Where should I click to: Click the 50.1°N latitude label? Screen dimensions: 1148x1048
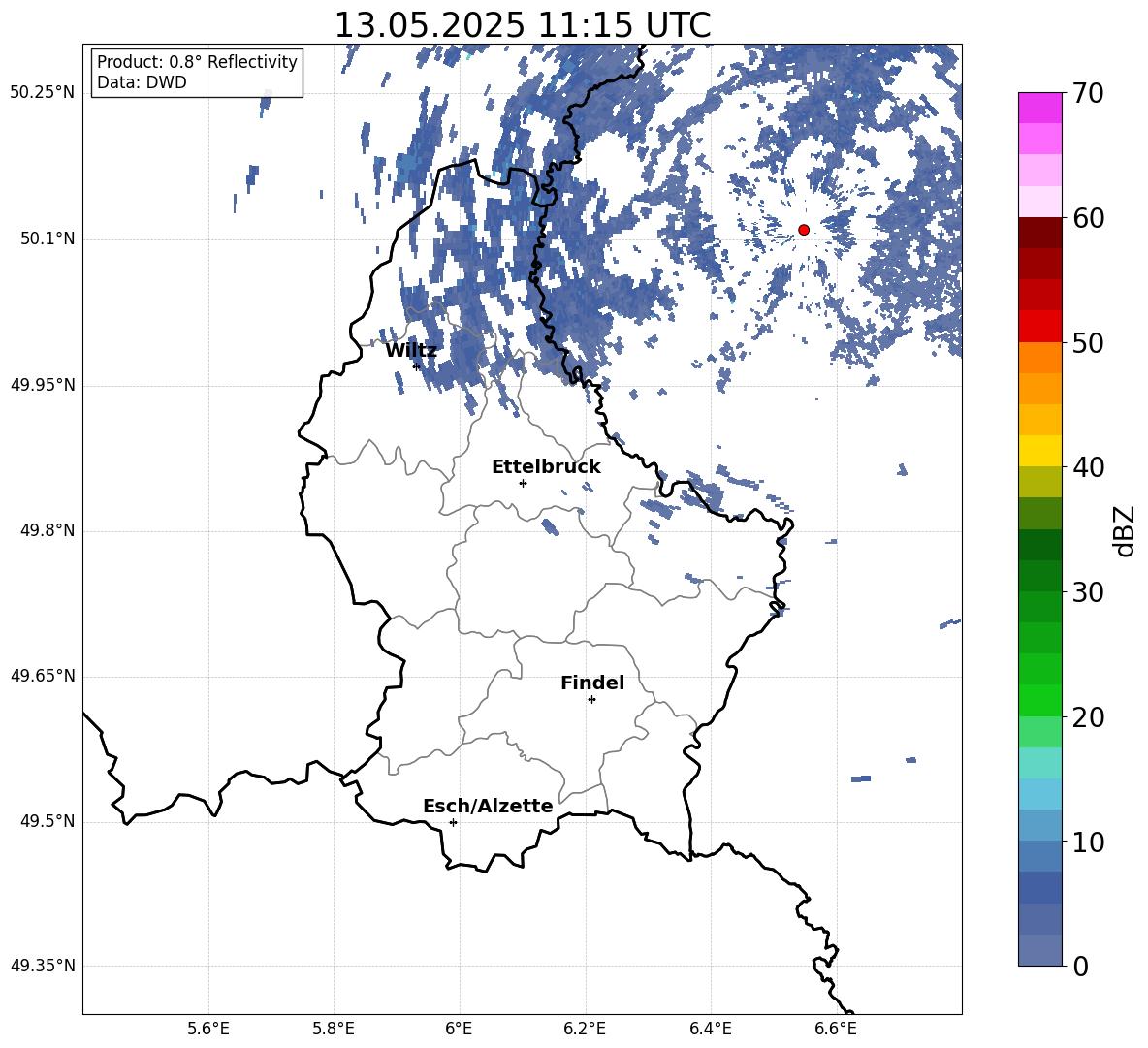[x=47, y=239]
